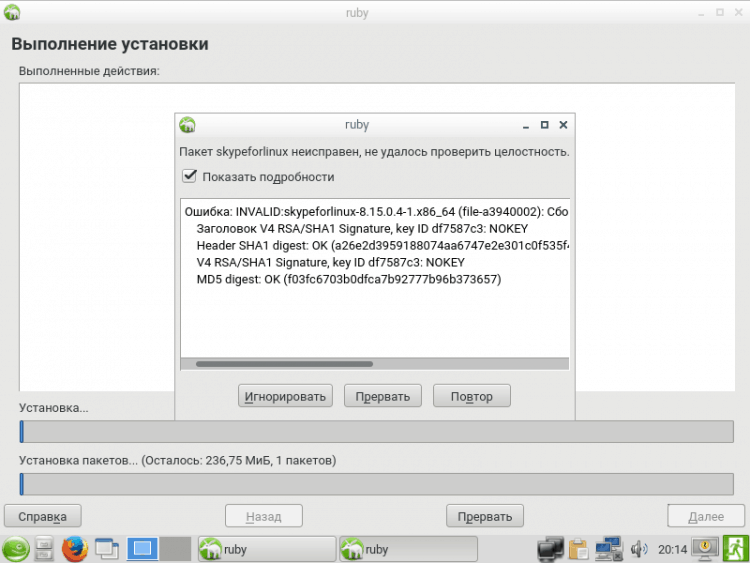Click the green logout exit icon

736,548
